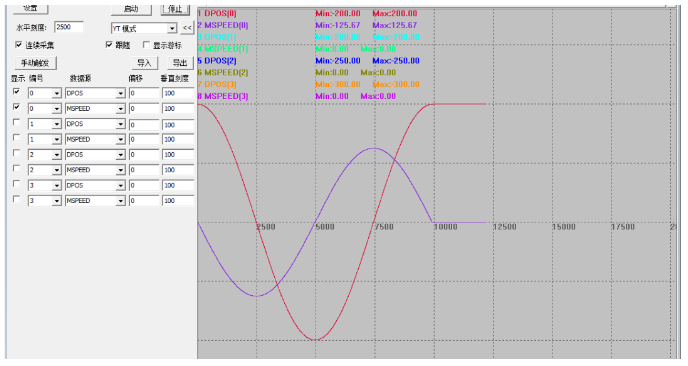Uncheck display for the first DPOS row
This screenshot has height=366, width=688.
click(x=16, y=92)
